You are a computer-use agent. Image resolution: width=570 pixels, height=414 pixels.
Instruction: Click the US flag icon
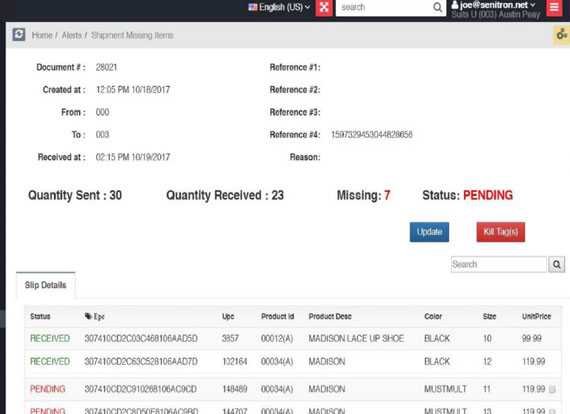[253, 7]
